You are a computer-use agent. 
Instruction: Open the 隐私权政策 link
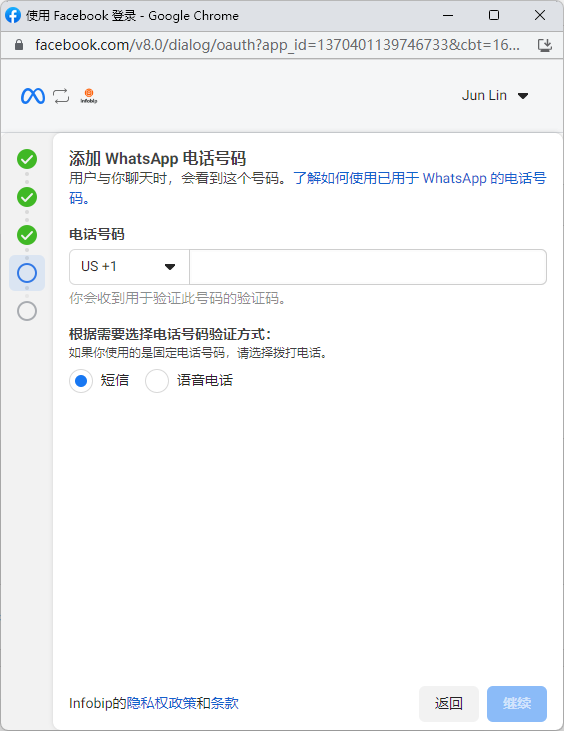click(161, 703)
